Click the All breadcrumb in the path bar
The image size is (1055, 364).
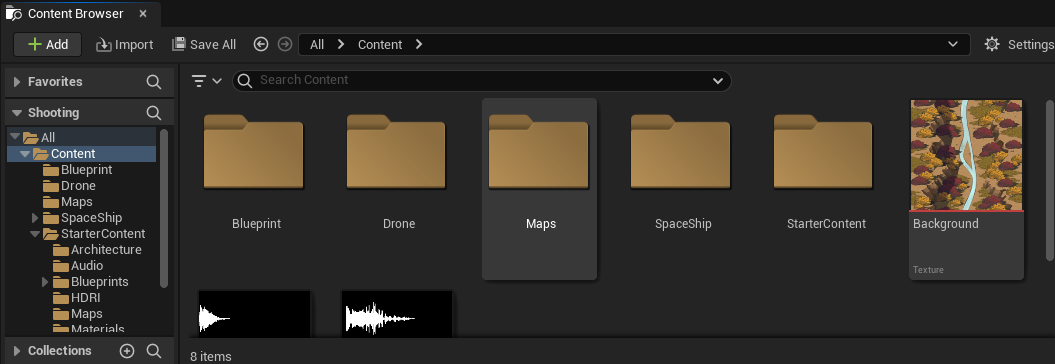point(317,44)
